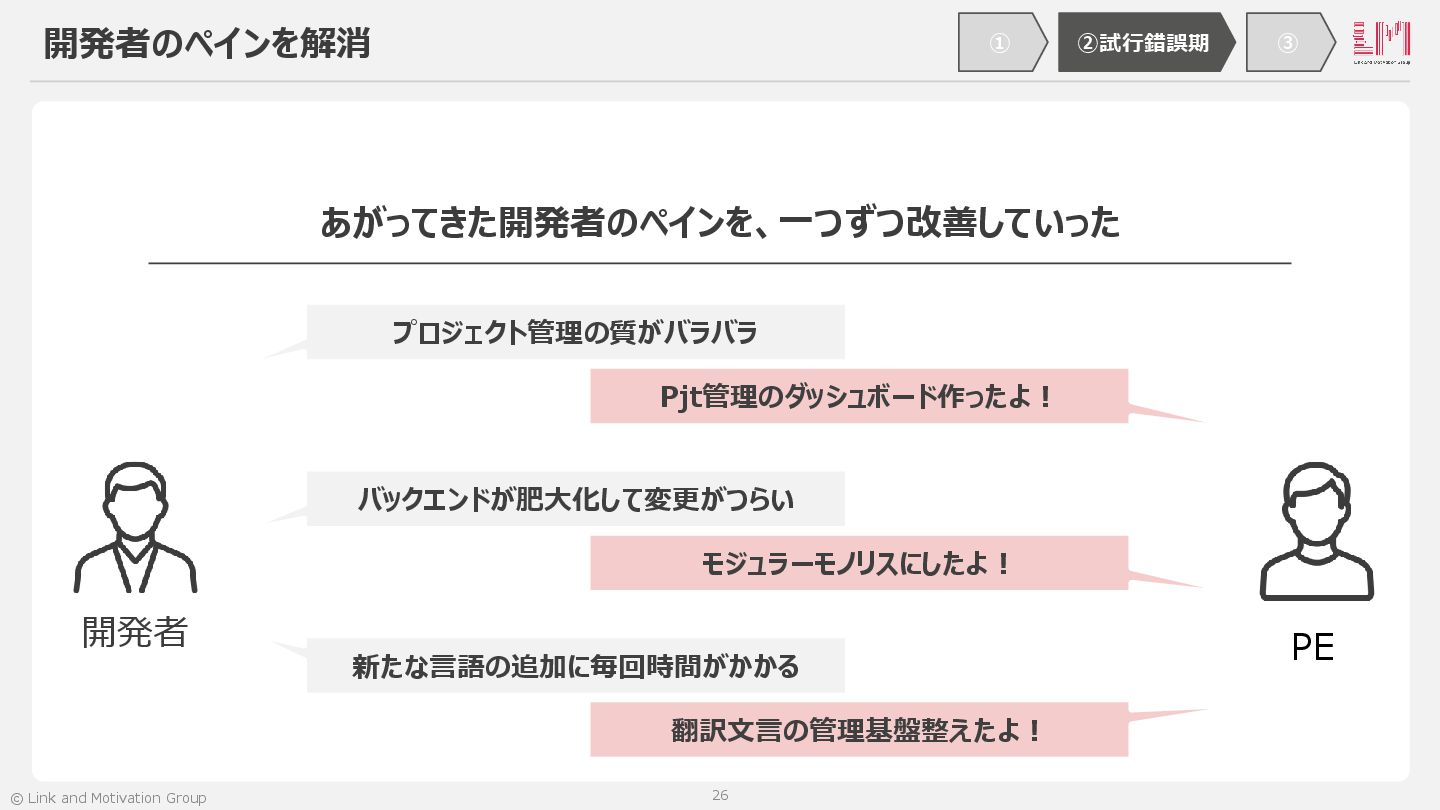
Task: Click the Pjt管理のダッシュボード作ったよ！ bubble
Action: [x=859, y=396]
